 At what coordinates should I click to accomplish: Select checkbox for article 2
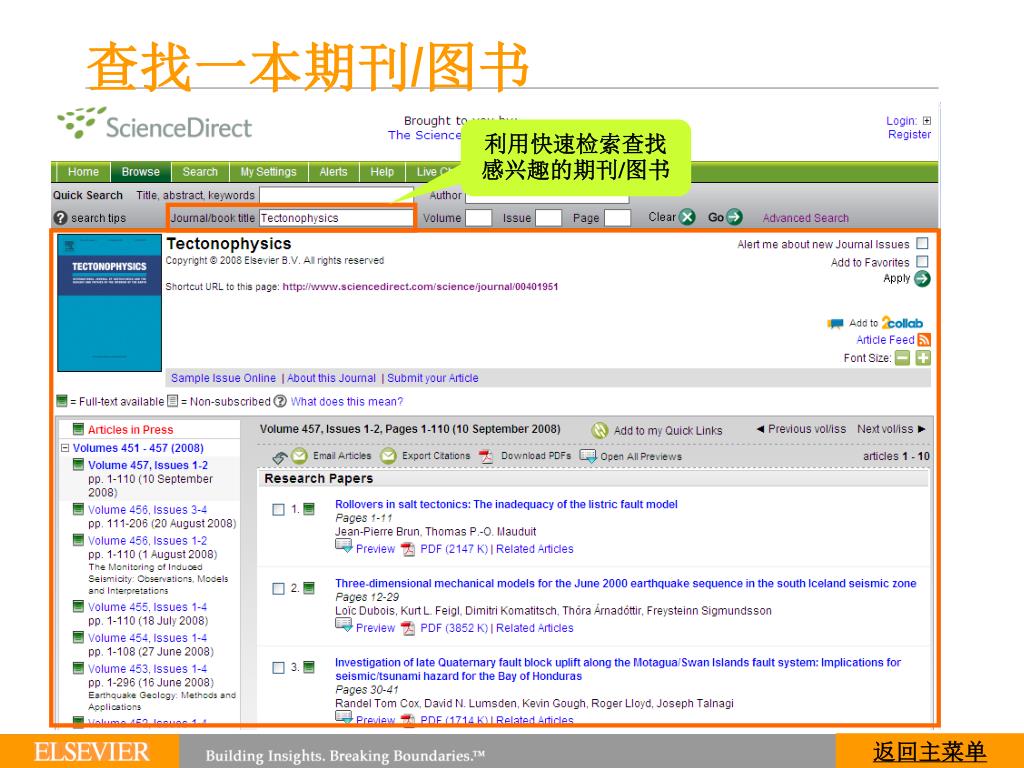pyautogui.click(x=278, y=588)
